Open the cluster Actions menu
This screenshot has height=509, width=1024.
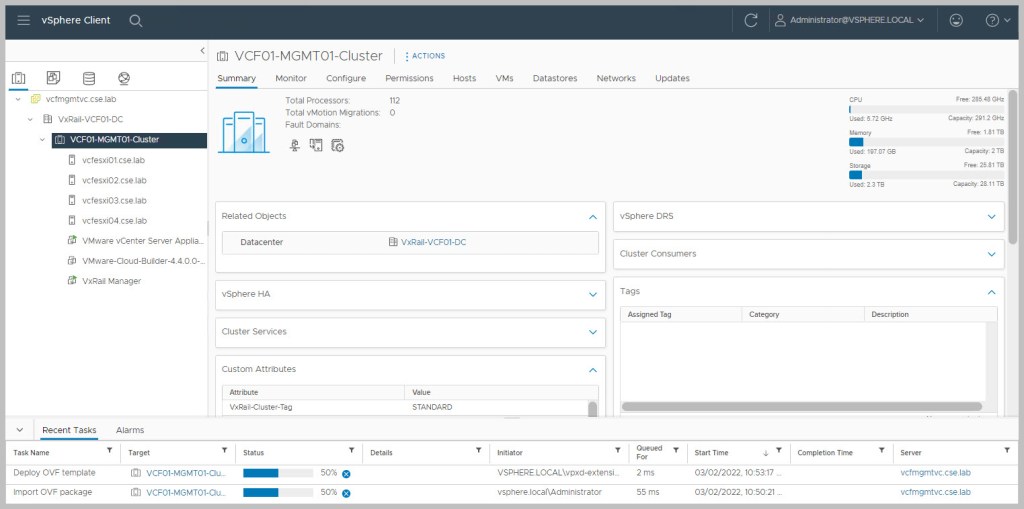[x=425, y=56]
